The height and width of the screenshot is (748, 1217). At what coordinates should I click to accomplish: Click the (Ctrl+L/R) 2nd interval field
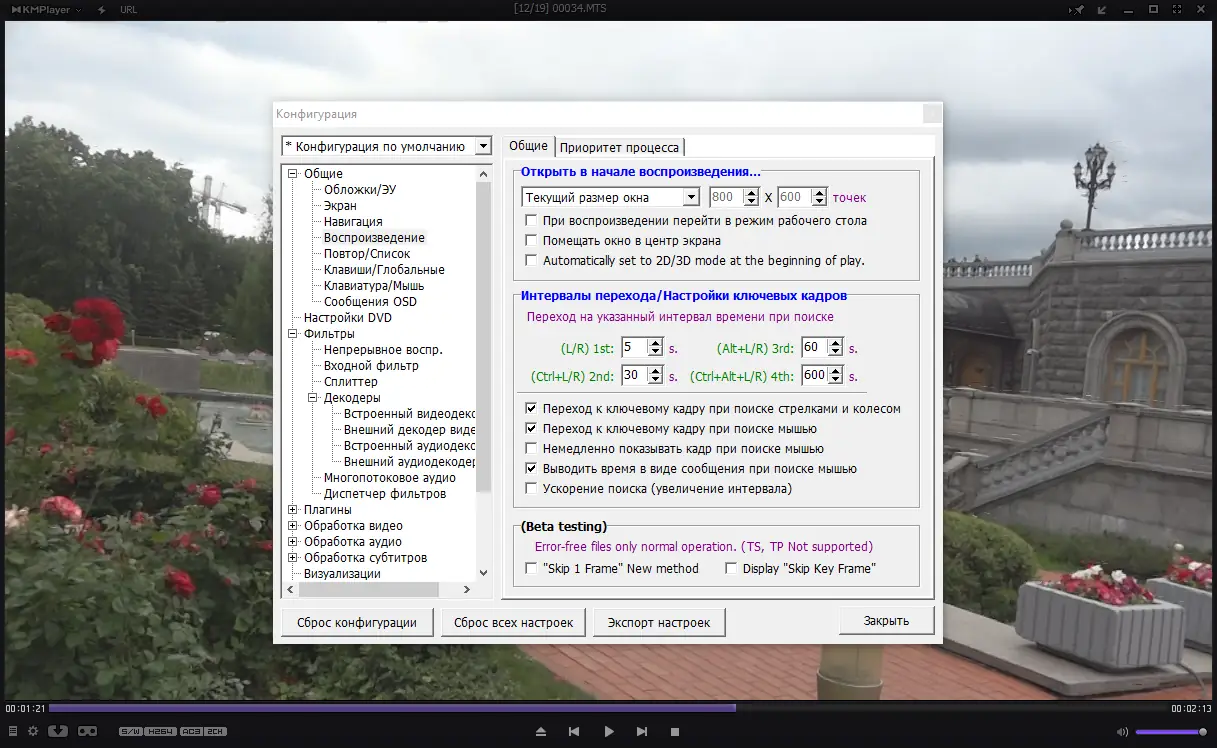click(x=634, y=375)
